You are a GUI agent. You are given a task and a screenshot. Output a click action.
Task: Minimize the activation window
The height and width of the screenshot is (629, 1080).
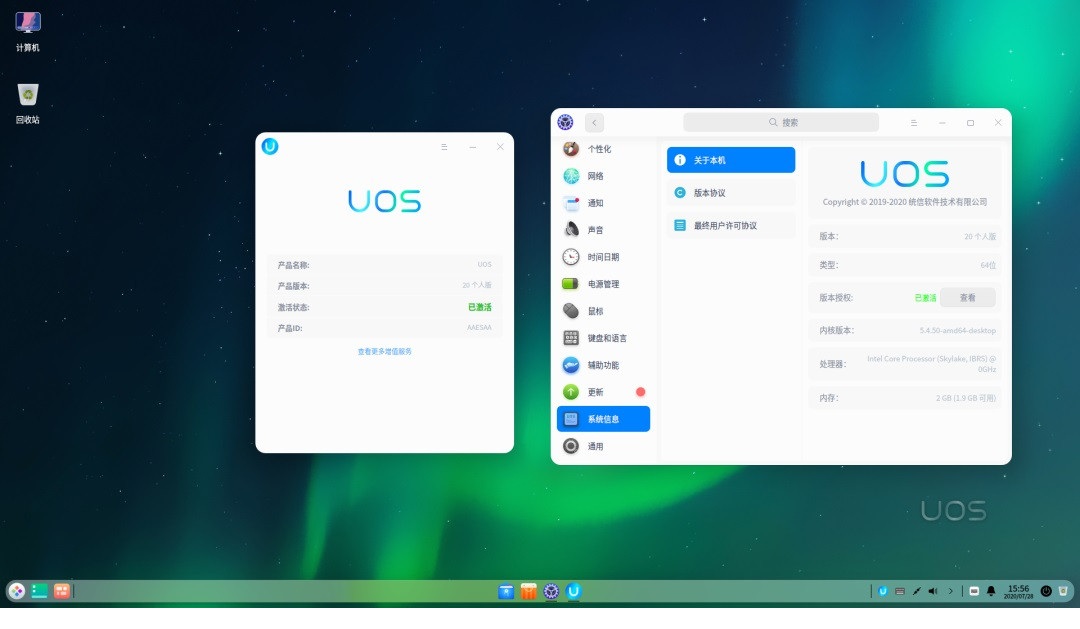[x=472, y=147]
